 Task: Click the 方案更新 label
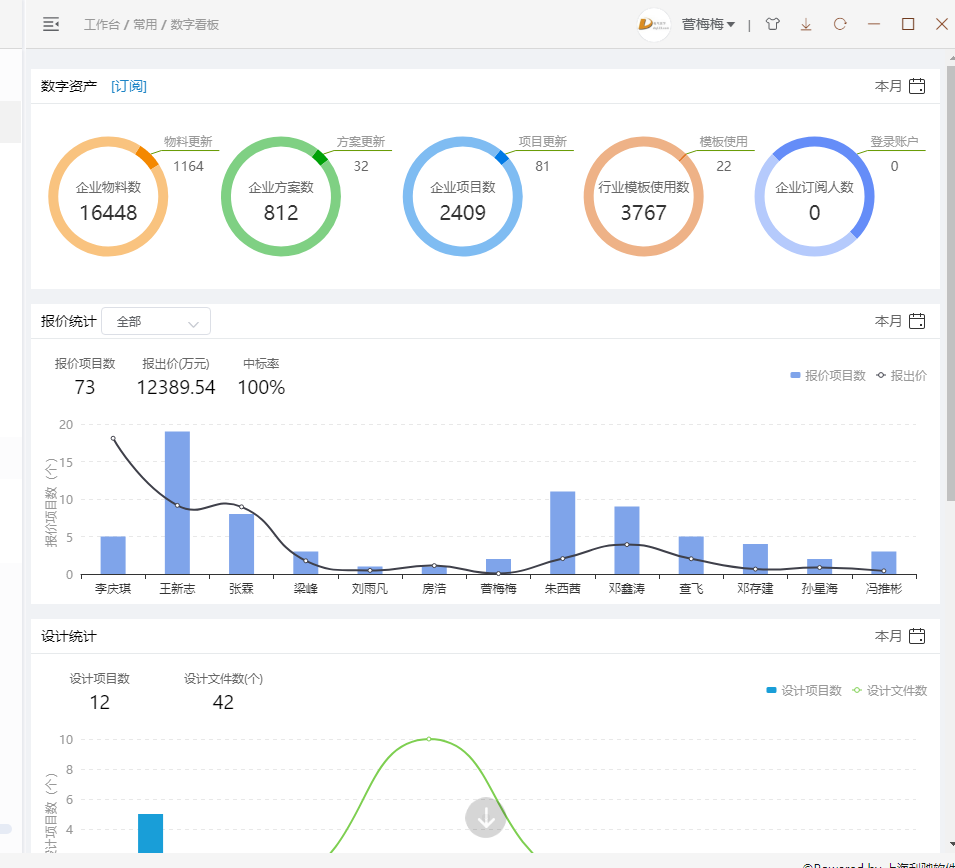(x=361, y=142)
